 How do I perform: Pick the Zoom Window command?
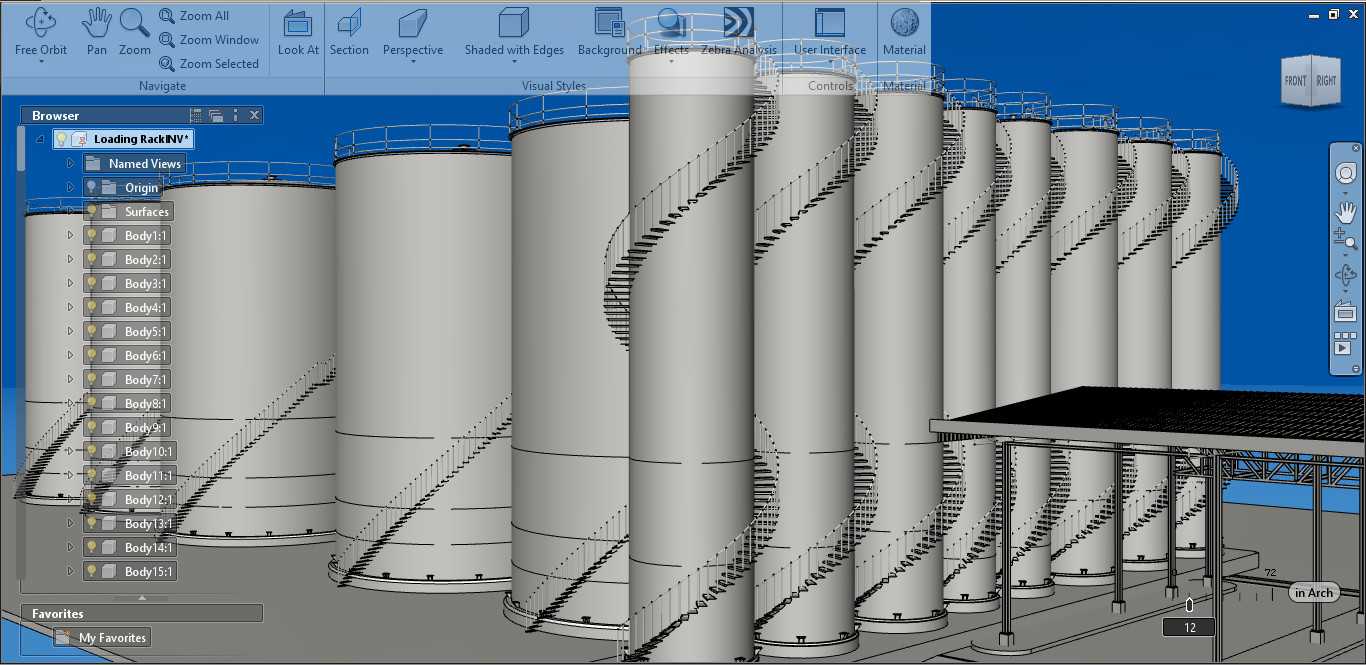pyautogui.click(x=209, y=40)
